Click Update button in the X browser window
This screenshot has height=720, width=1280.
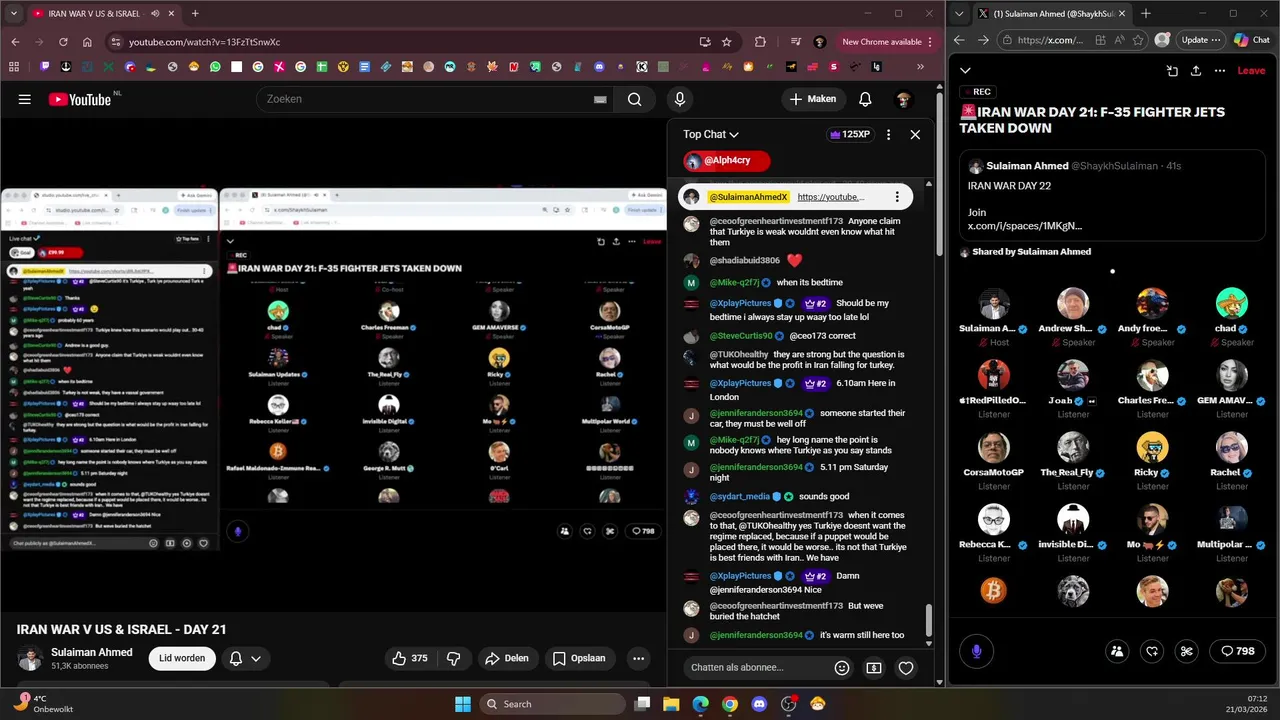pyautogui.click(x=1201, y=40)
